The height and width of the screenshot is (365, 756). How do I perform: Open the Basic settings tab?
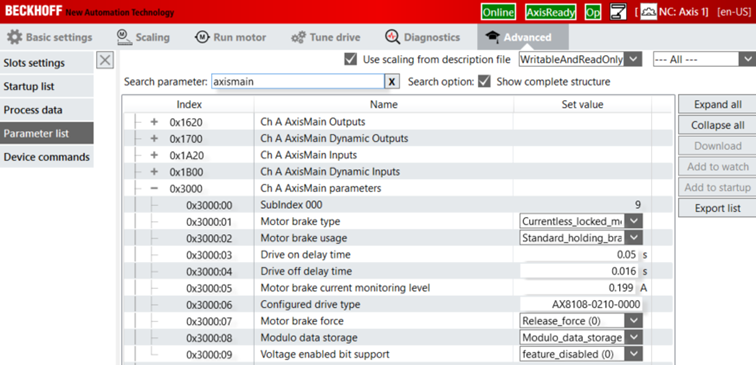coord(49,37)
